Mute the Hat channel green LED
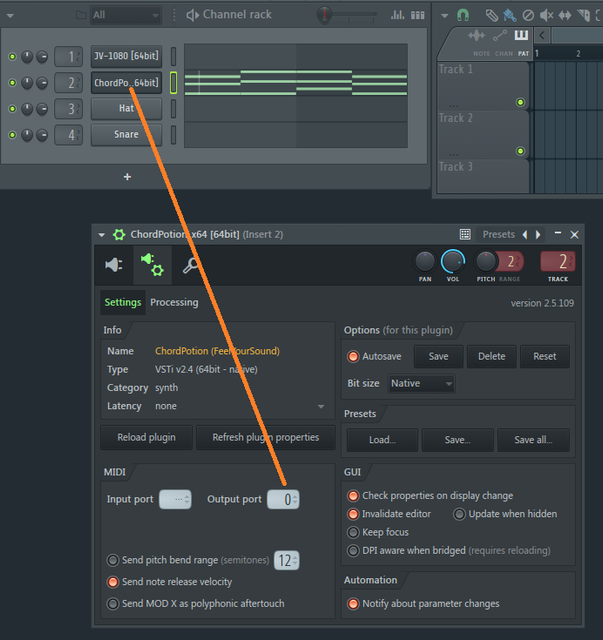This screenshot has height=640, width=603. click(x=12, y=109)
